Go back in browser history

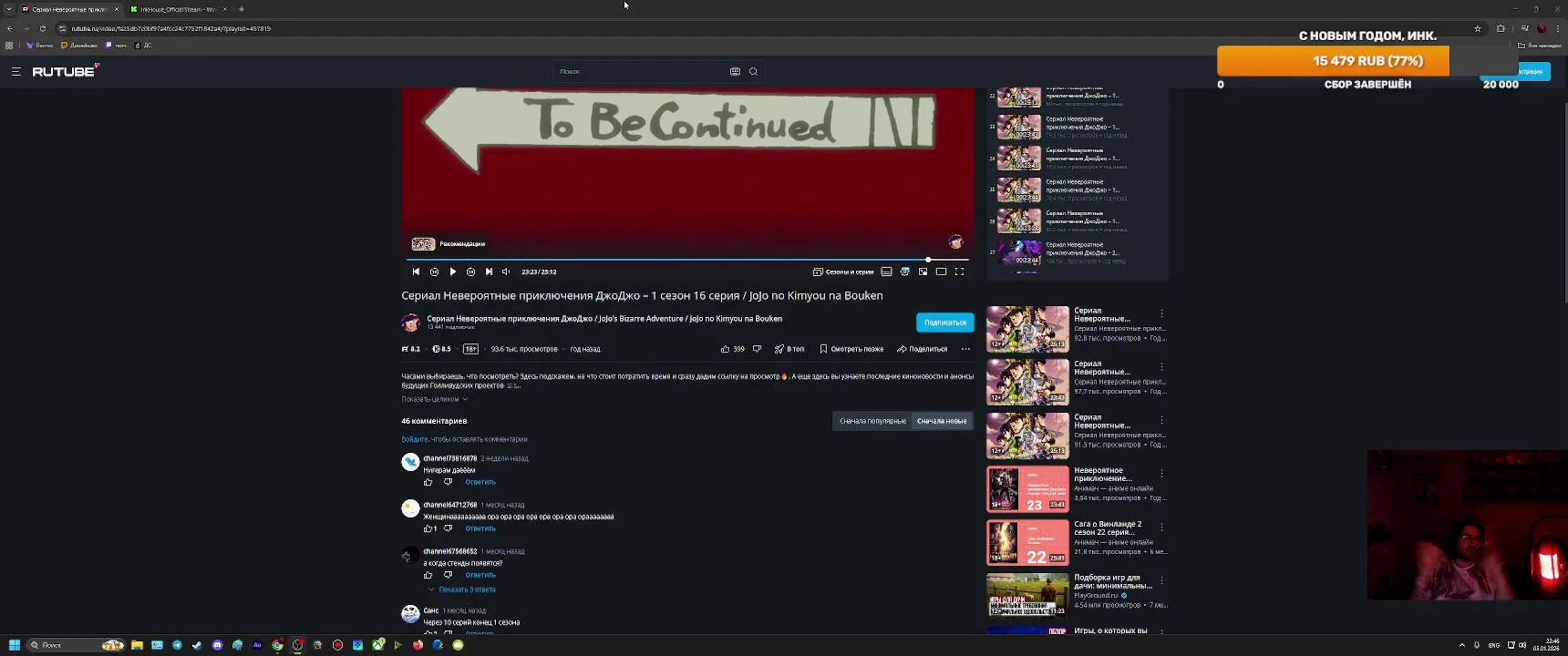tap(9, 28)
